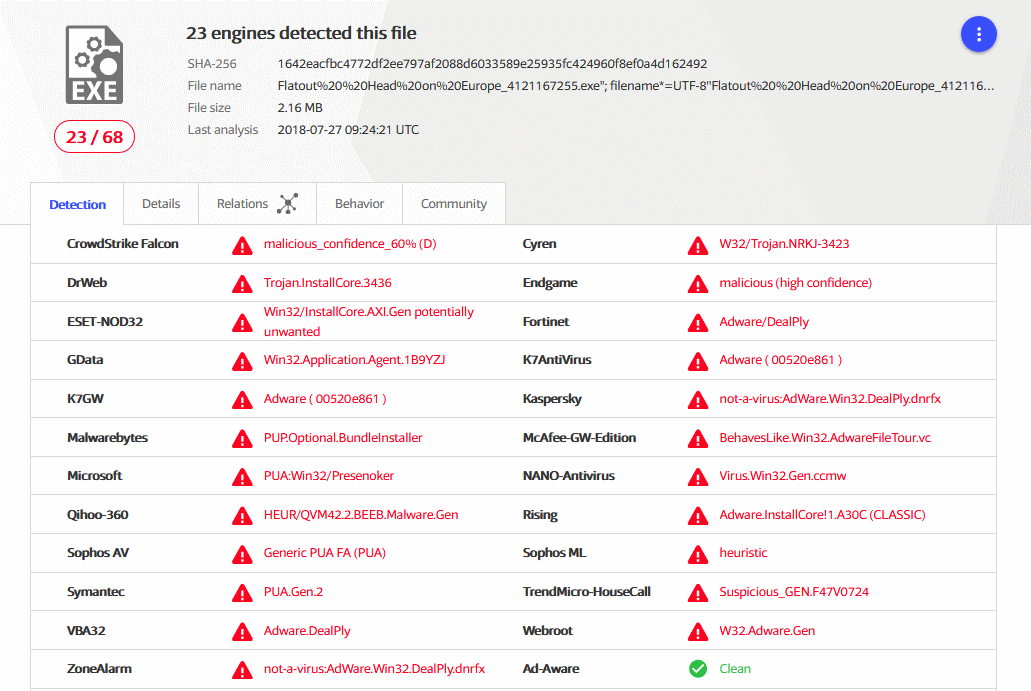Click the warning icon in the Symantec row
Screen dimensions: 1031x691
[242, 594]
